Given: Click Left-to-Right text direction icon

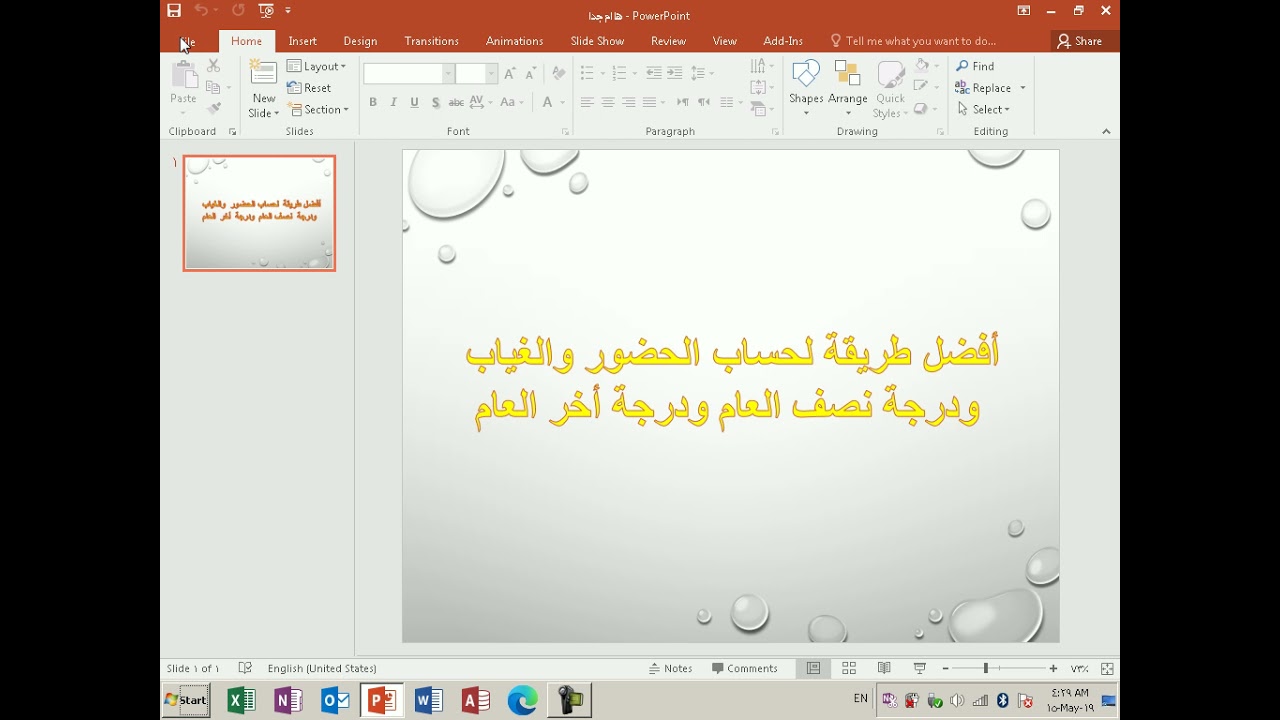Looking at the screenshot, I should [x=683, y=102].
